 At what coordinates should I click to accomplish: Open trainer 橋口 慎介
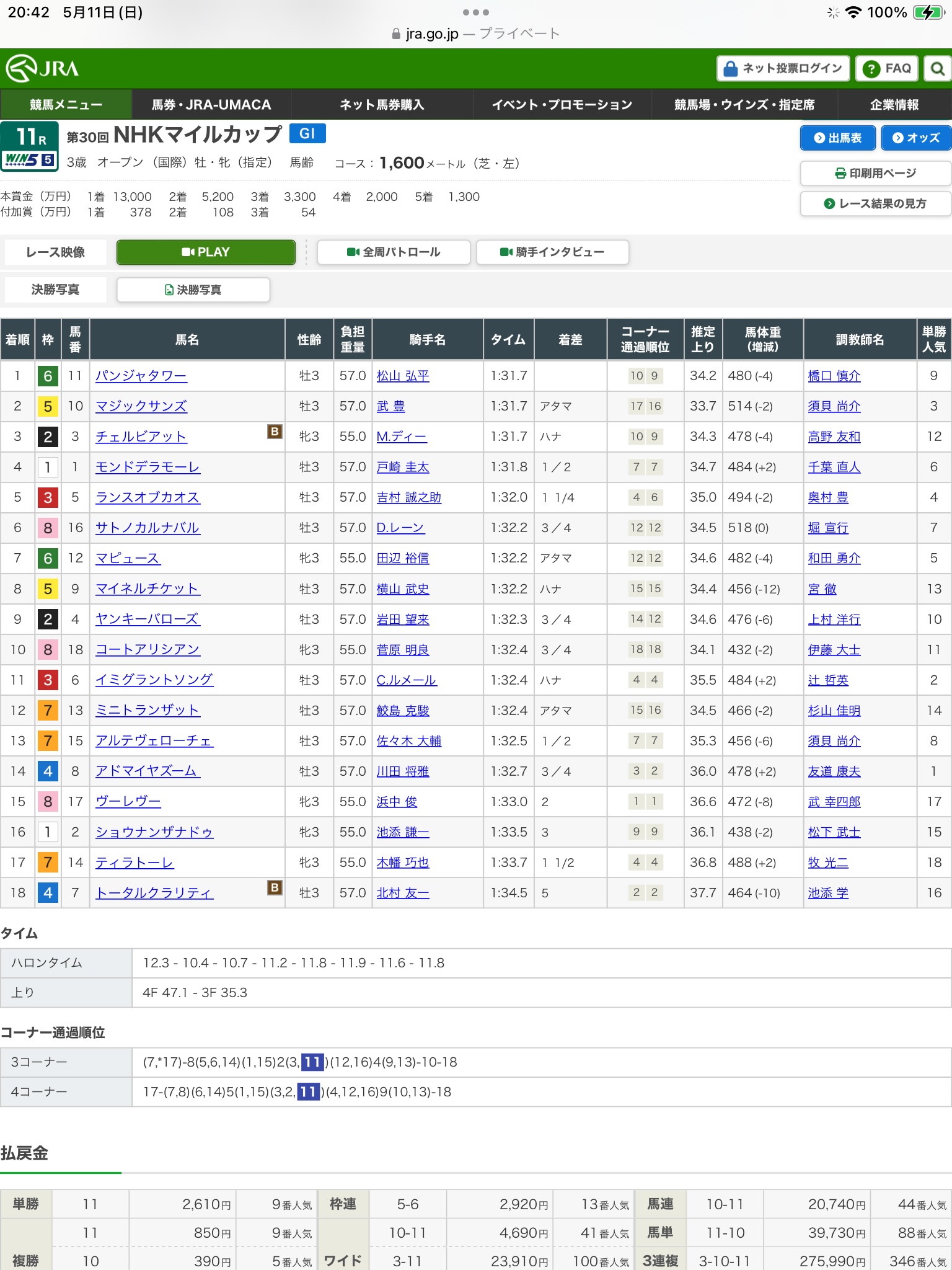point(834,376)
